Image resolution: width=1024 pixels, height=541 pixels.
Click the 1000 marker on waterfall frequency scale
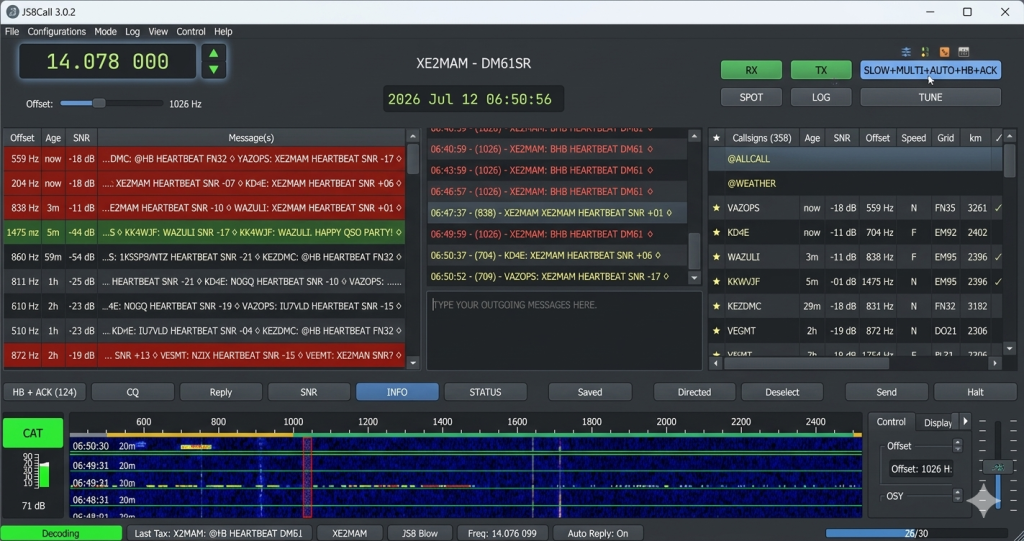pyautogui.click(x=293, y=422)
